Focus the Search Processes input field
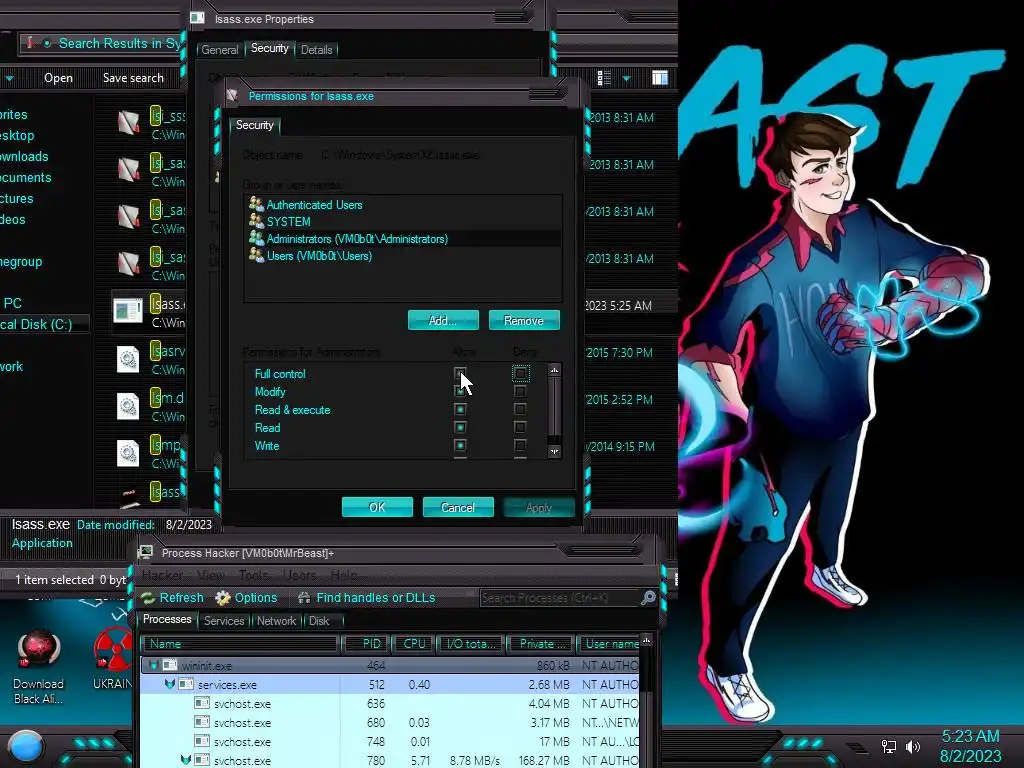The width and height of the screenshot is (1024, 768). [x=559, y=598]
